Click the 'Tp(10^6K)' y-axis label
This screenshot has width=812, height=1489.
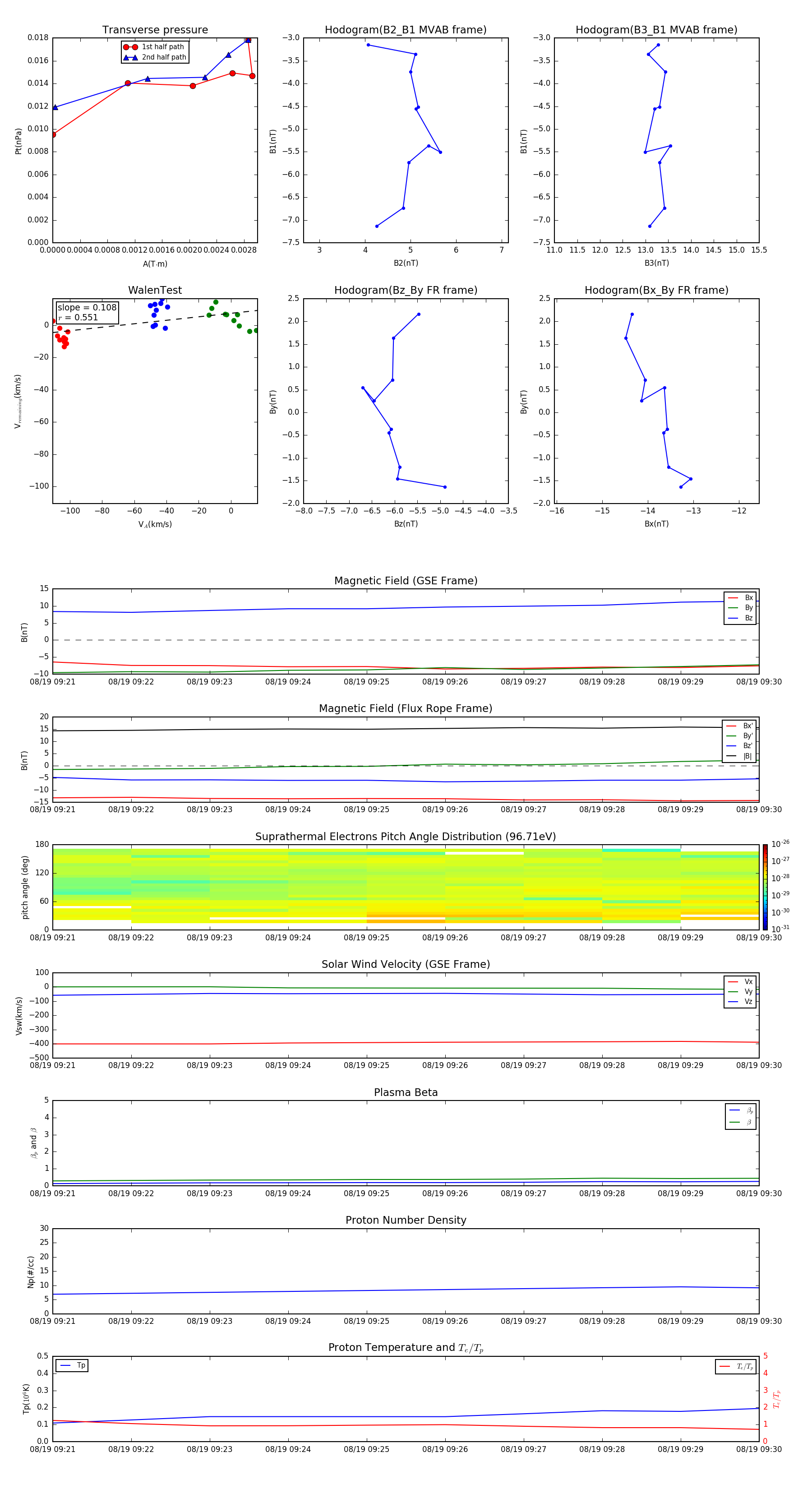[26, 1399]
